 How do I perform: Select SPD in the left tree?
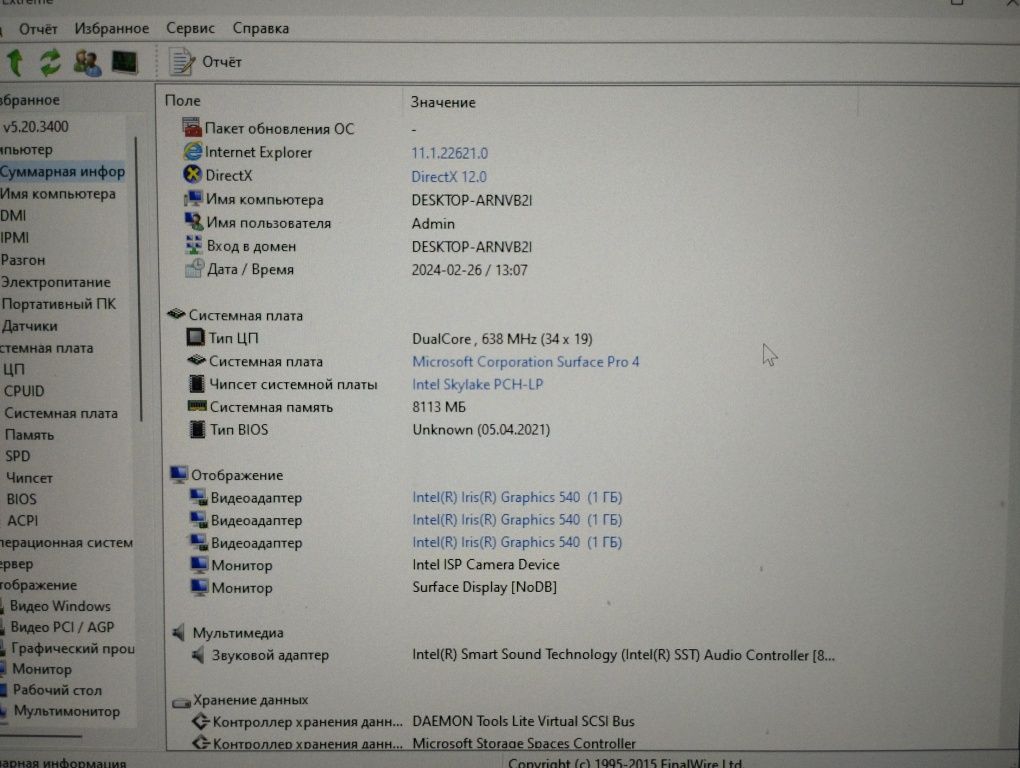(18, 456)
